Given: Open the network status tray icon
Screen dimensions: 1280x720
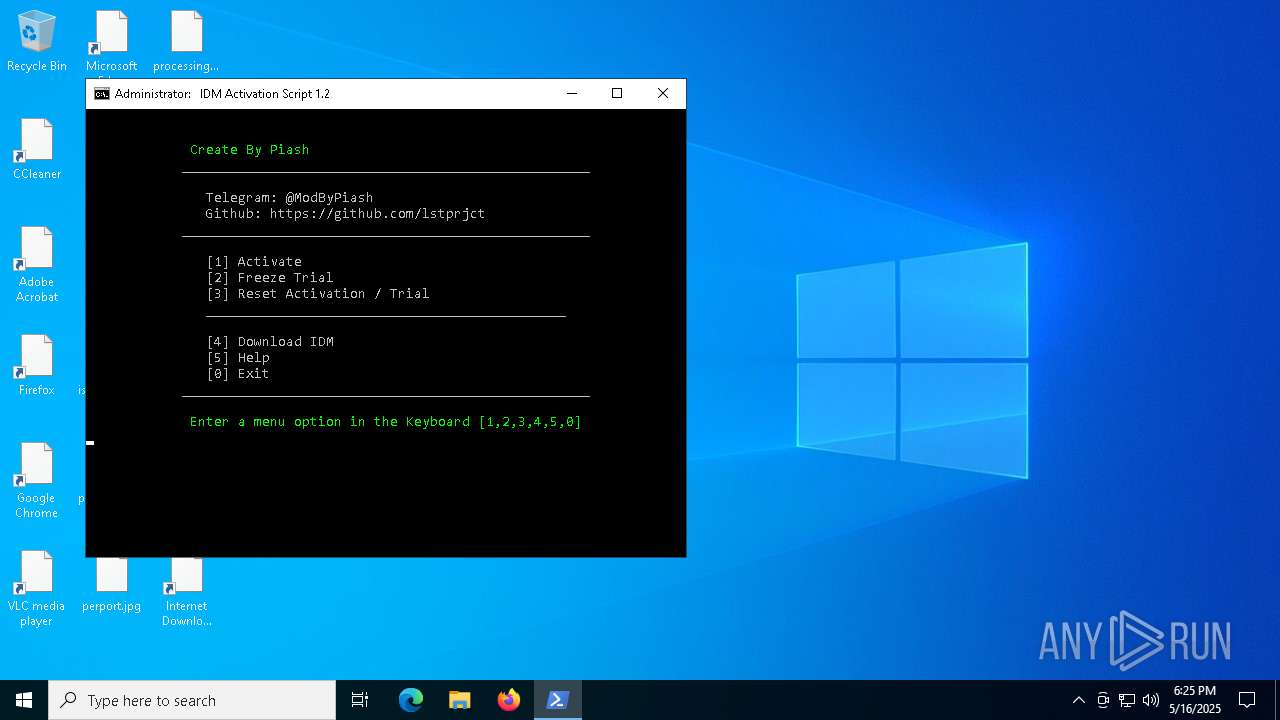Looking at the screenshot, I should coord(1127,700).
